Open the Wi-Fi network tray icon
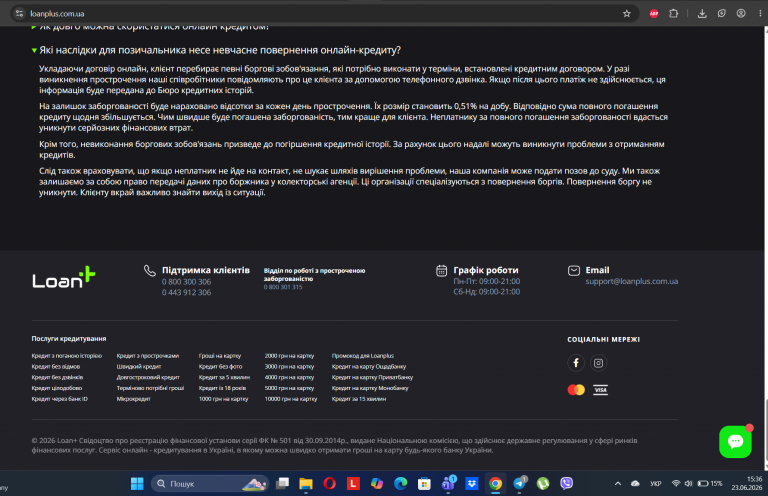 point(676,484)
